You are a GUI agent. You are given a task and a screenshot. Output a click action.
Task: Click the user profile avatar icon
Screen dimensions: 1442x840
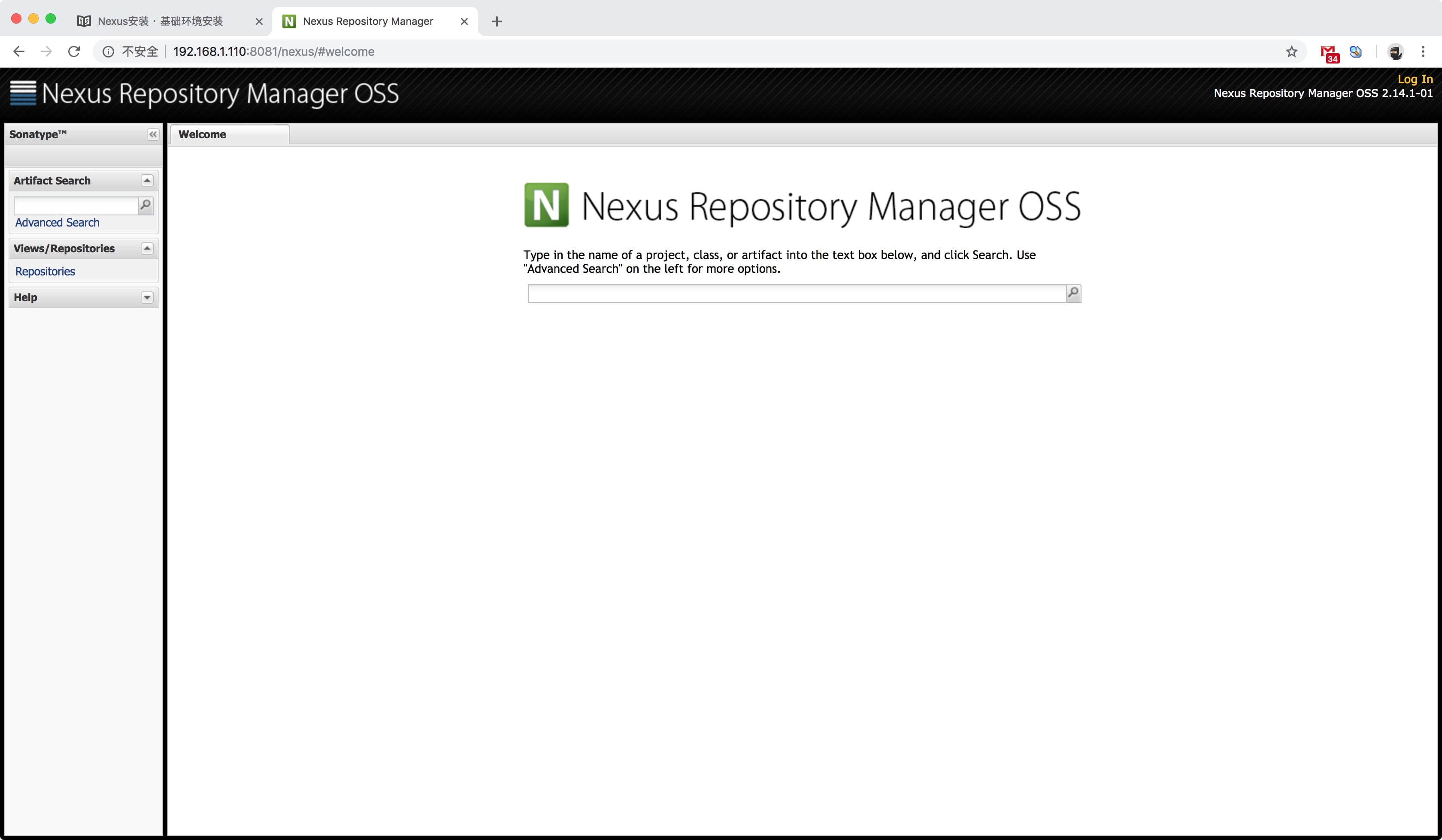click(x=1395, y=52)
